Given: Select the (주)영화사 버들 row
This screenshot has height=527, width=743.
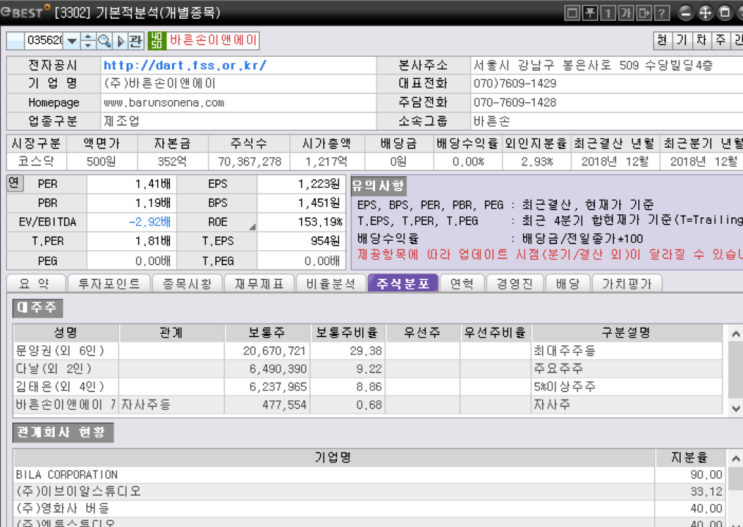Looking at the screenshot, I should (x=369, y=509).
